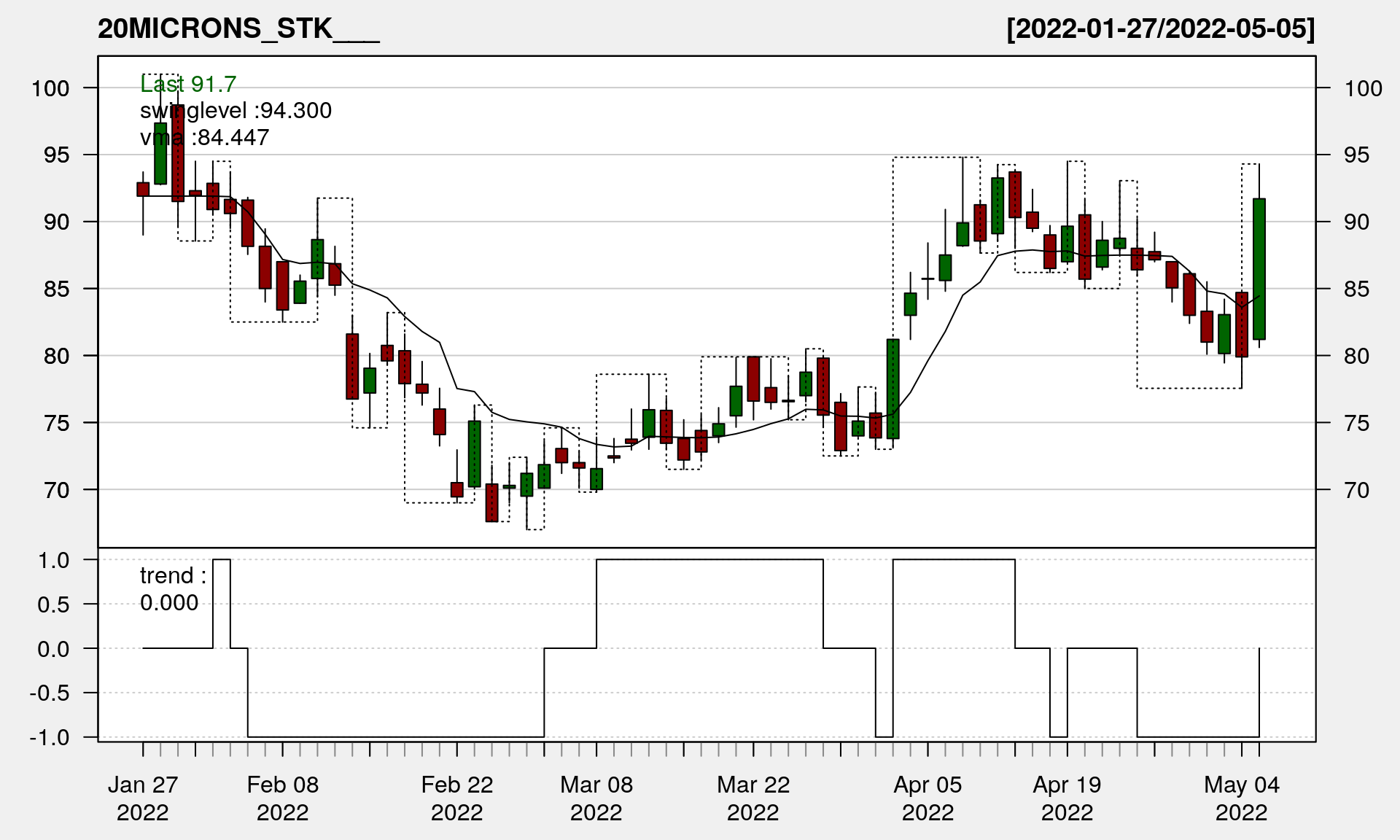The height and width of the screenshot is (840, 1400).
Task: Click the Apr 05 2022 axis label
Action: point(927,798)
